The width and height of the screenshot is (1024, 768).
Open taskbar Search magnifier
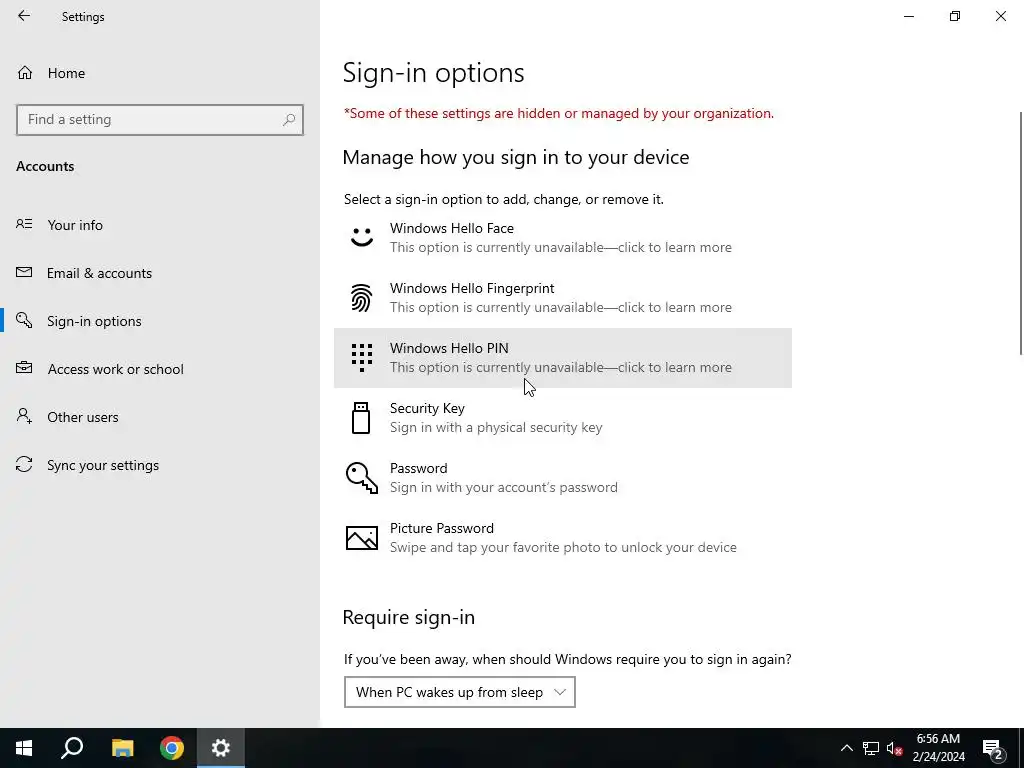click(72, 748)
